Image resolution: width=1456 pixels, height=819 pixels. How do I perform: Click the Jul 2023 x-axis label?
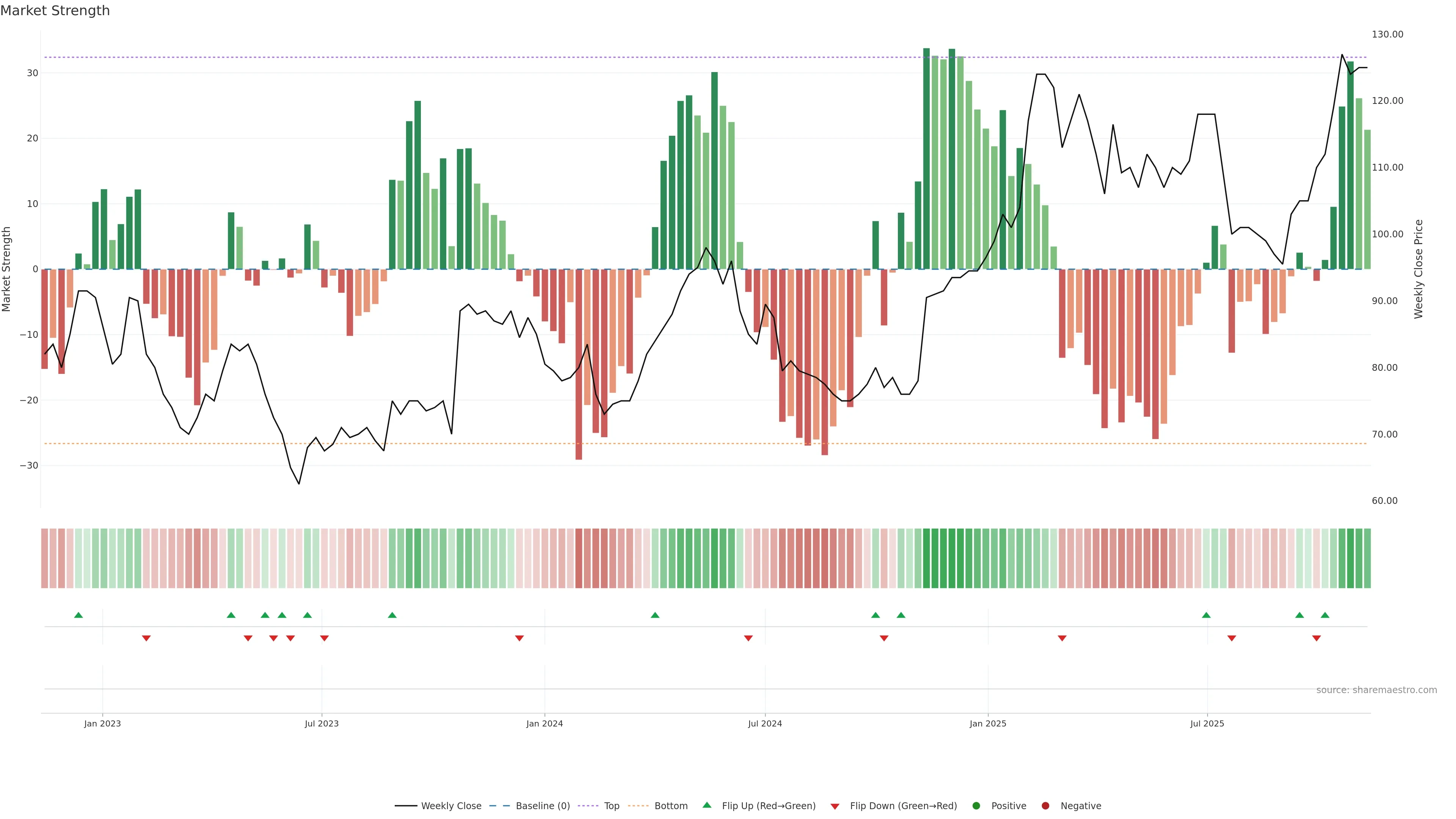click(322, 723)
